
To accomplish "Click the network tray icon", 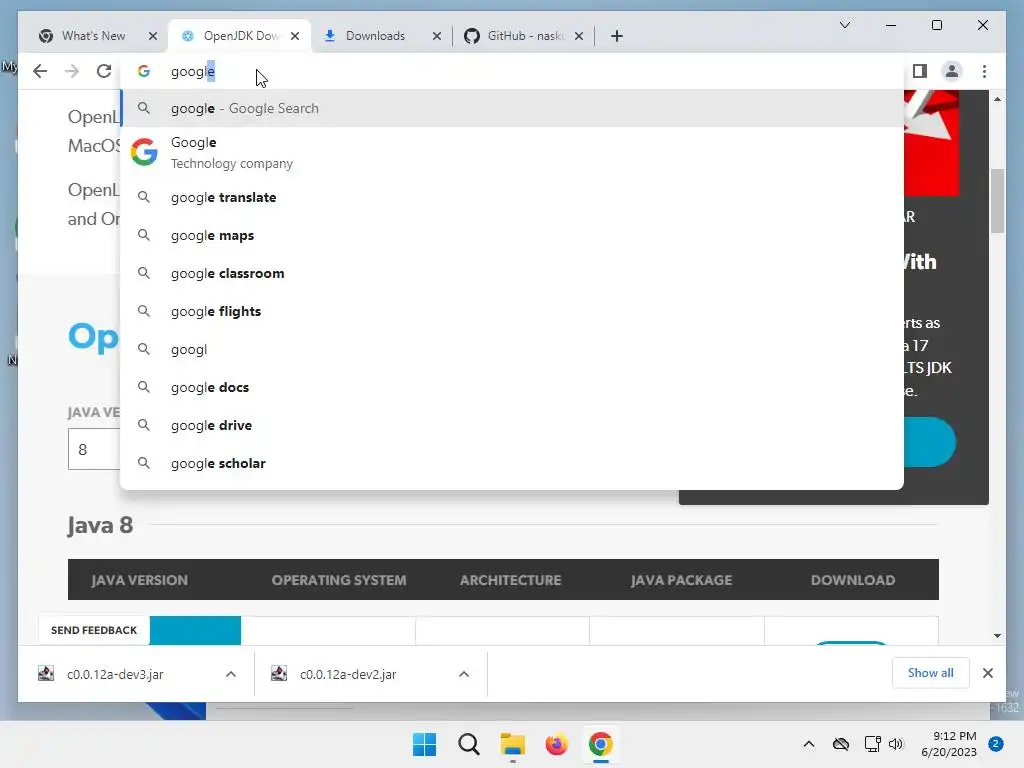I will [872, 744].
